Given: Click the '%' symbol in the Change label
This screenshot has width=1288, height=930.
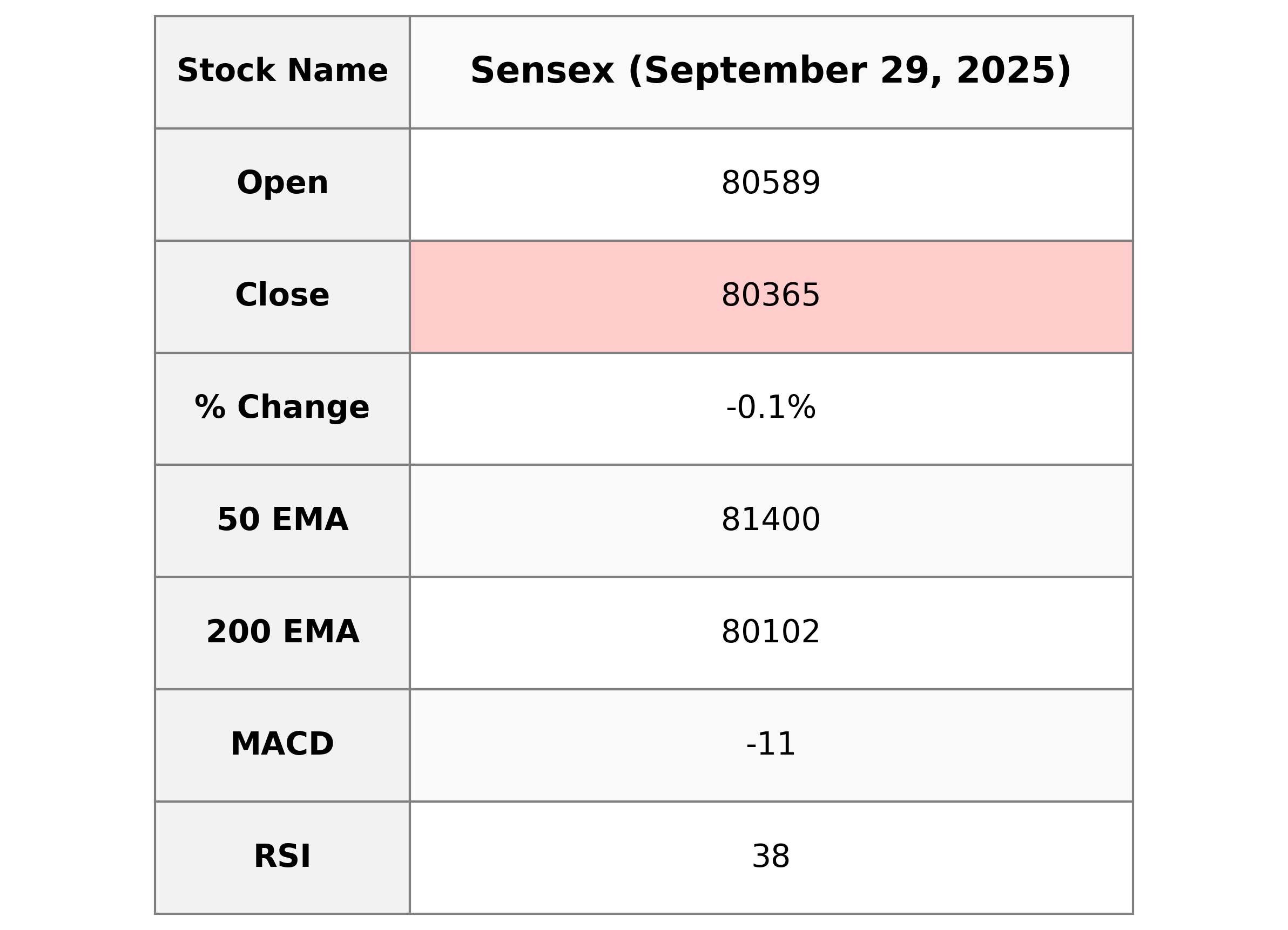Looking at the screenshot, I should click(x=210, y=408).
